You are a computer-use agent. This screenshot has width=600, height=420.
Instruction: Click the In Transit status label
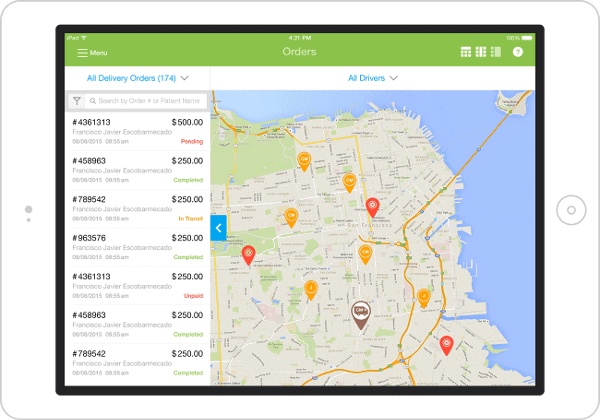coord(191,219)
